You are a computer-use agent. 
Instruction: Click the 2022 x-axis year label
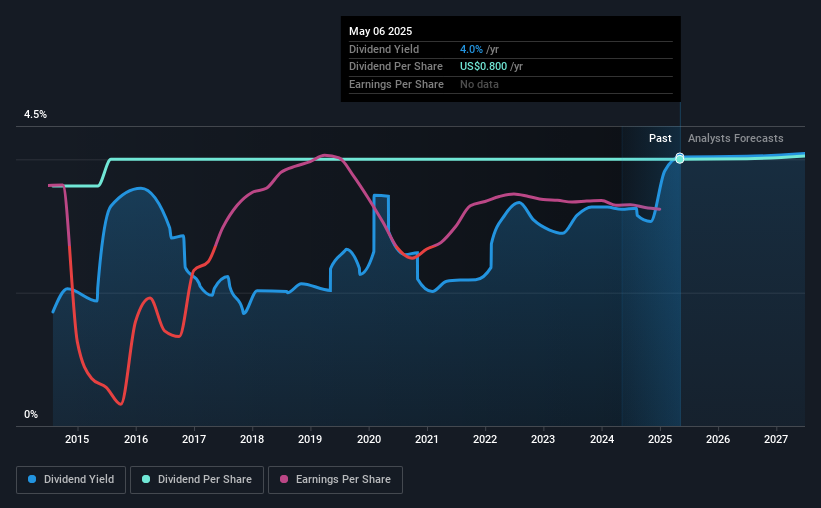point(485,439)
